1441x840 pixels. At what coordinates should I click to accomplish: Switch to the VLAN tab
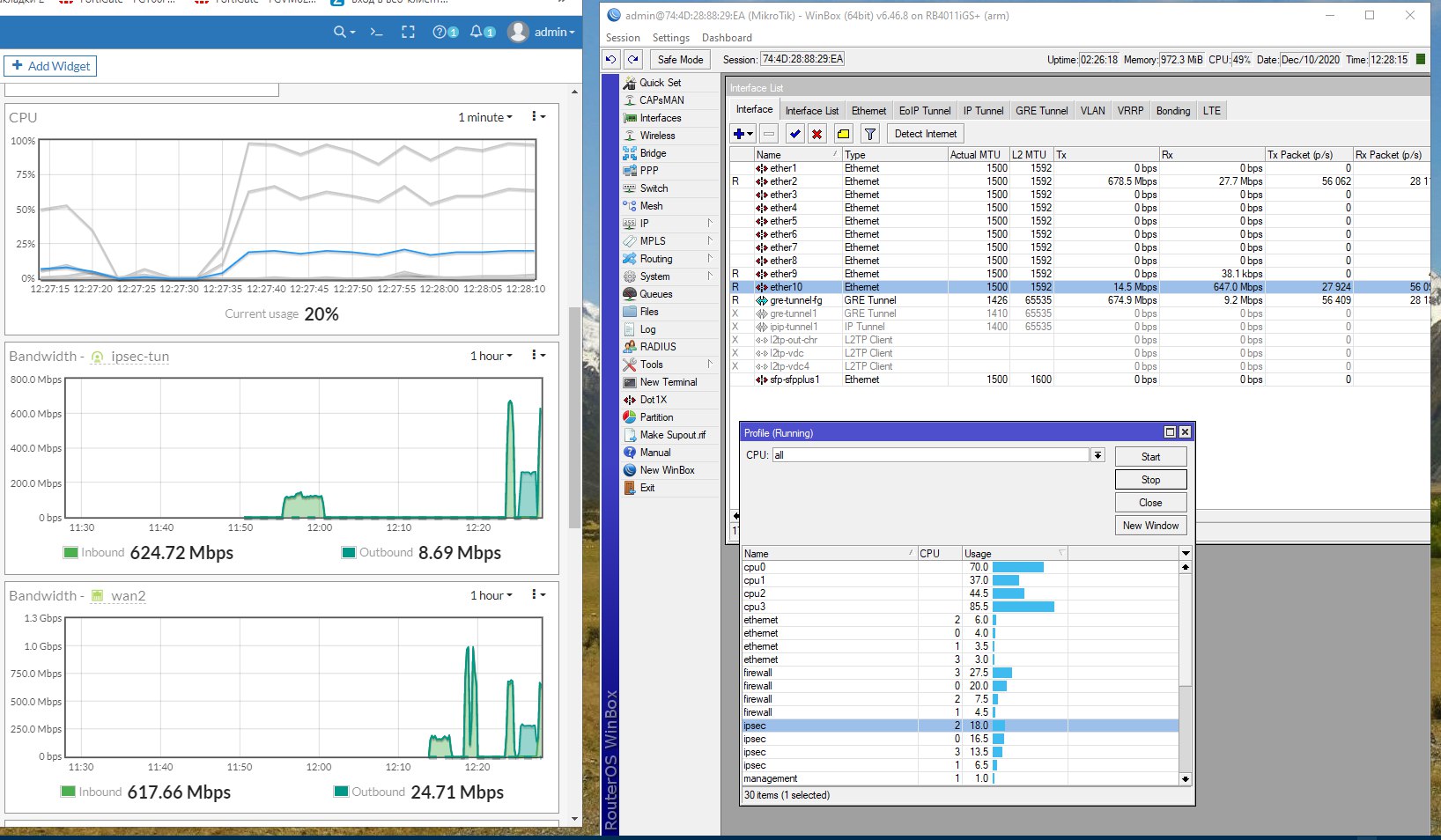(x=1092, y=111)
